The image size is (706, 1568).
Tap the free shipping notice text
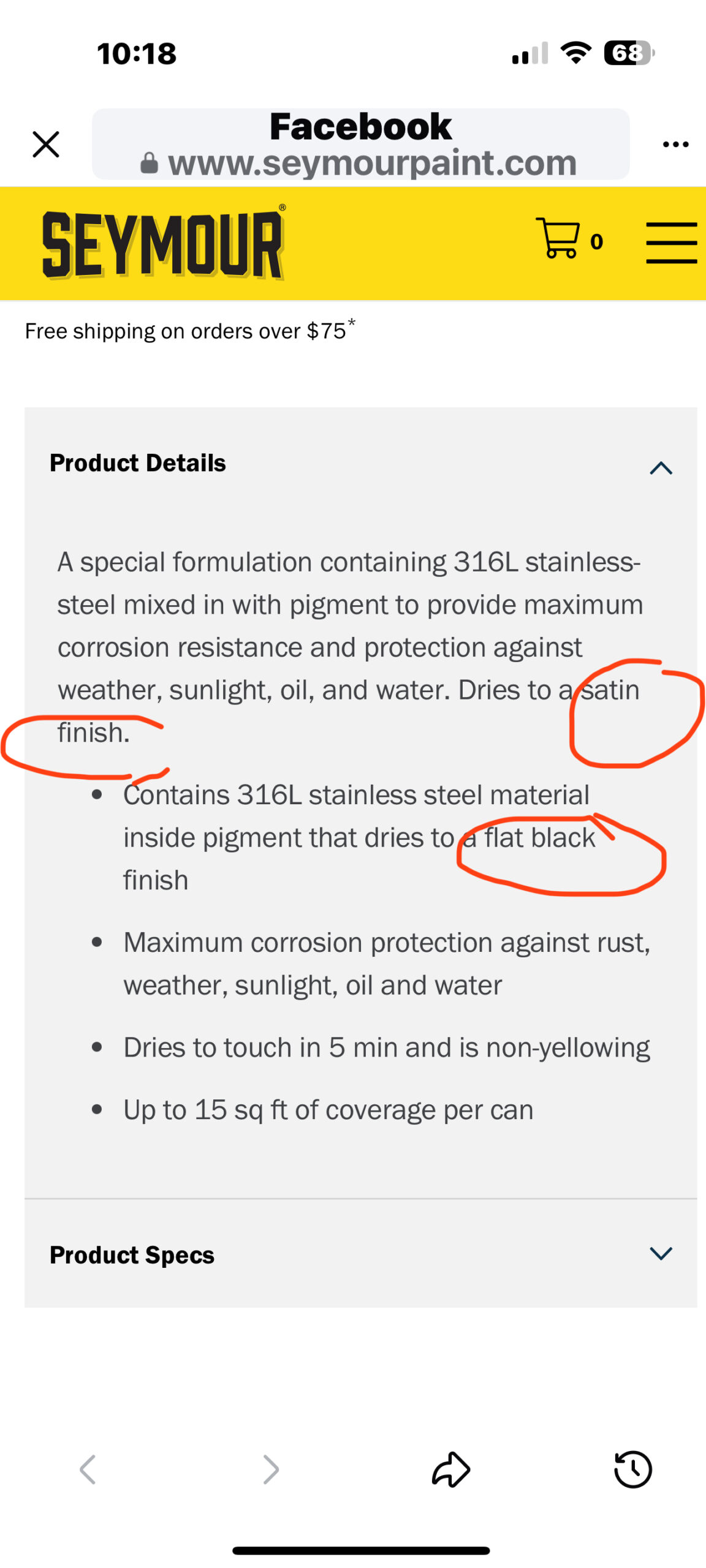[190, 330]
